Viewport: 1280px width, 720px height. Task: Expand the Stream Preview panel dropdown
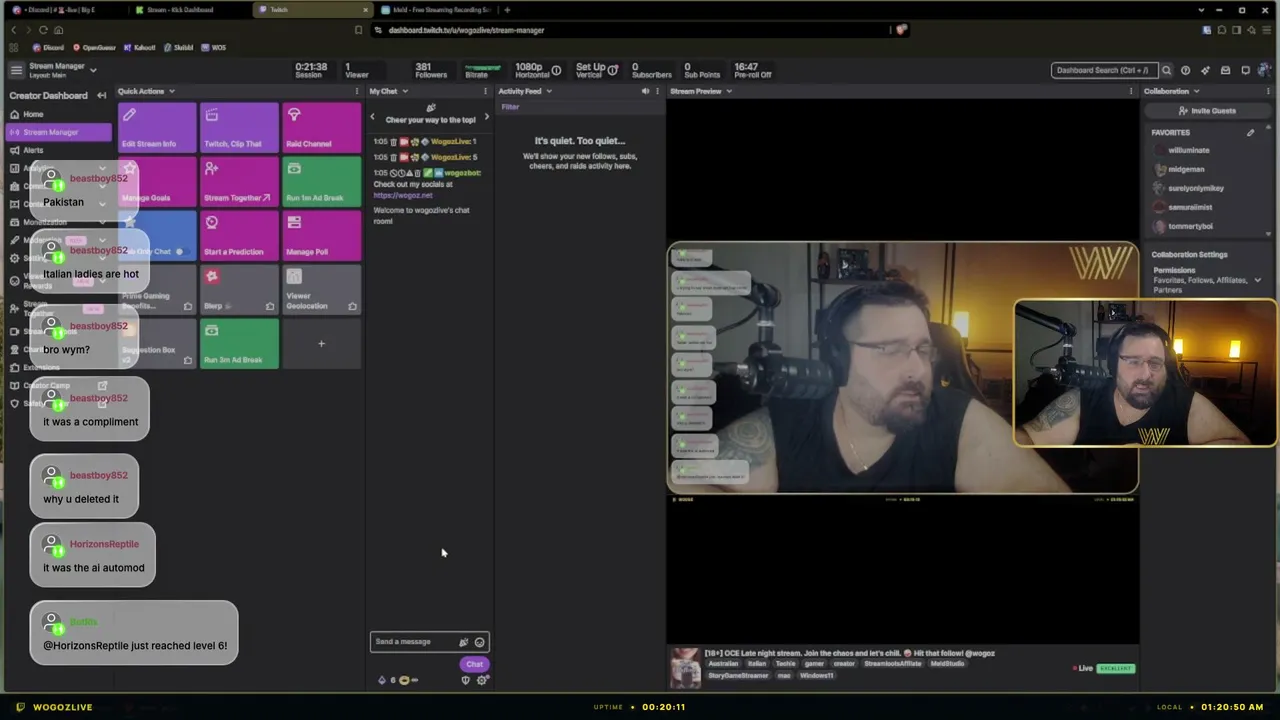point(729,91)
